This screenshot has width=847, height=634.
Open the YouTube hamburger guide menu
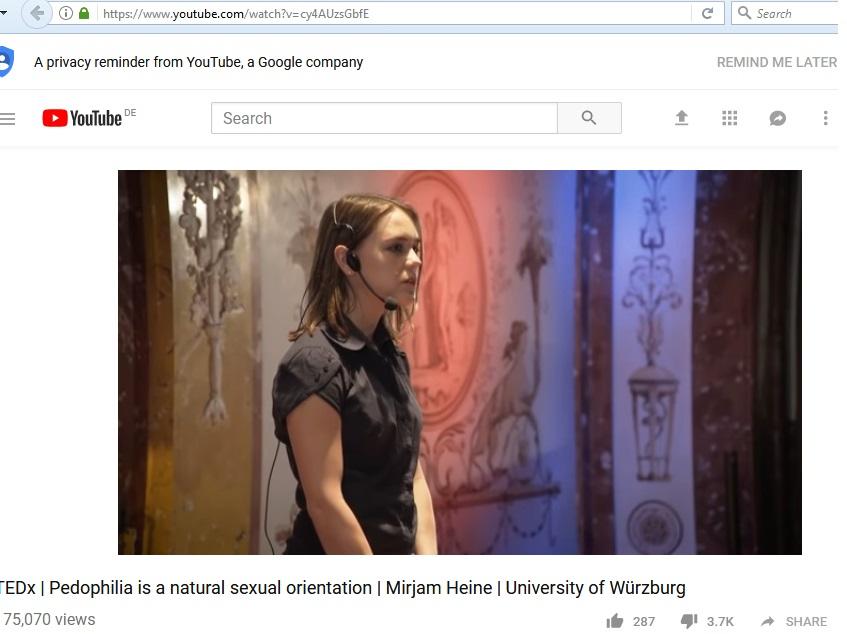(x=8, y=118)
